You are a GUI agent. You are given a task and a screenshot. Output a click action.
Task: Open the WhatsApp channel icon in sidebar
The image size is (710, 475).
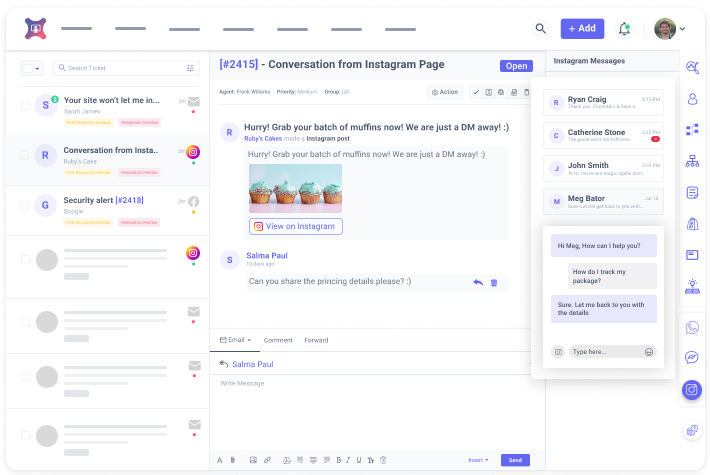(x=692, y=327)
